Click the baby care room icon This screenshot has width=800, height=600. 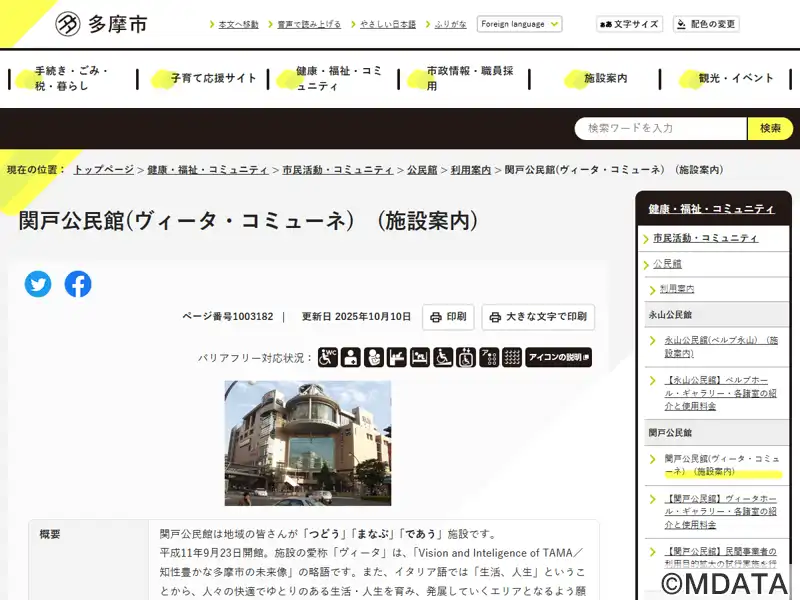[x=374, y=357]
